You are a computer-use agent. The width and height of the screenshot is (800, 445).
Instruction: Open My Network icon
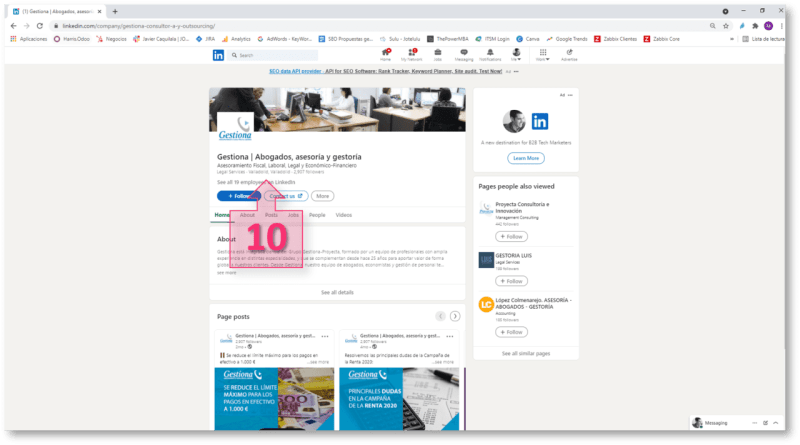point(412,55)
